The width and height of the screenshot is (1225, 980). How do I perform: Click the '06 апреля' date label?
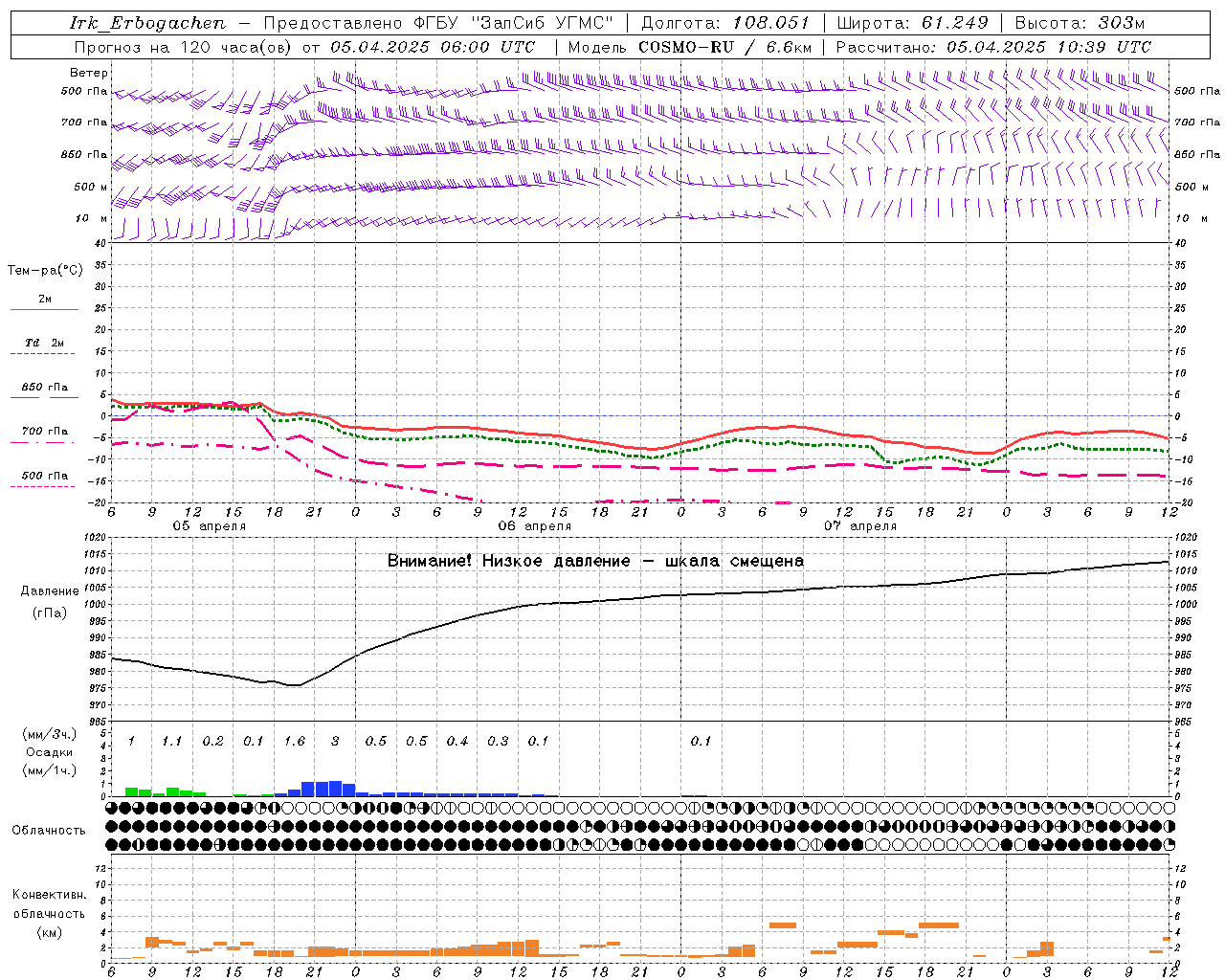[534, 526]
